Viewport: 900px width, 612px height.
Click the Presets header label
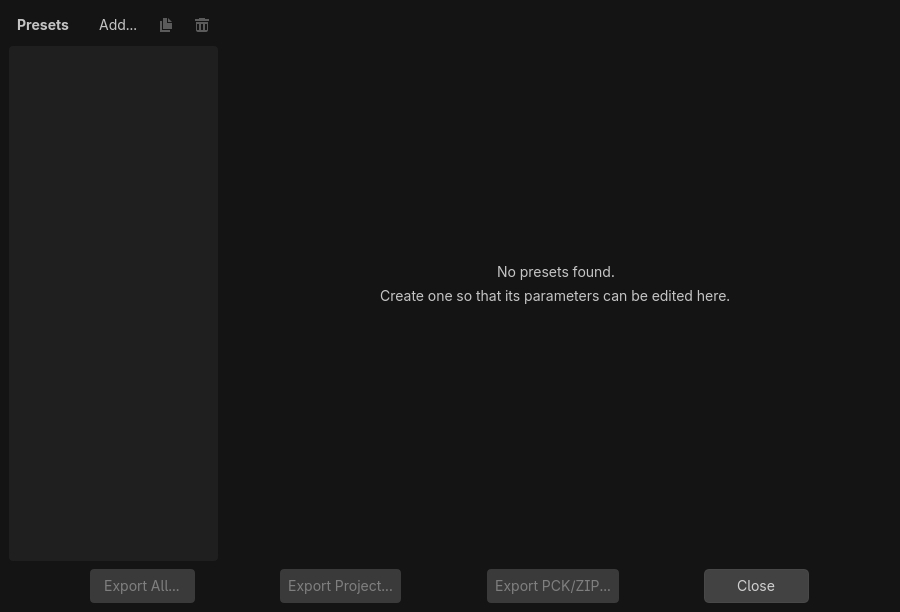[x=43, y=24]
